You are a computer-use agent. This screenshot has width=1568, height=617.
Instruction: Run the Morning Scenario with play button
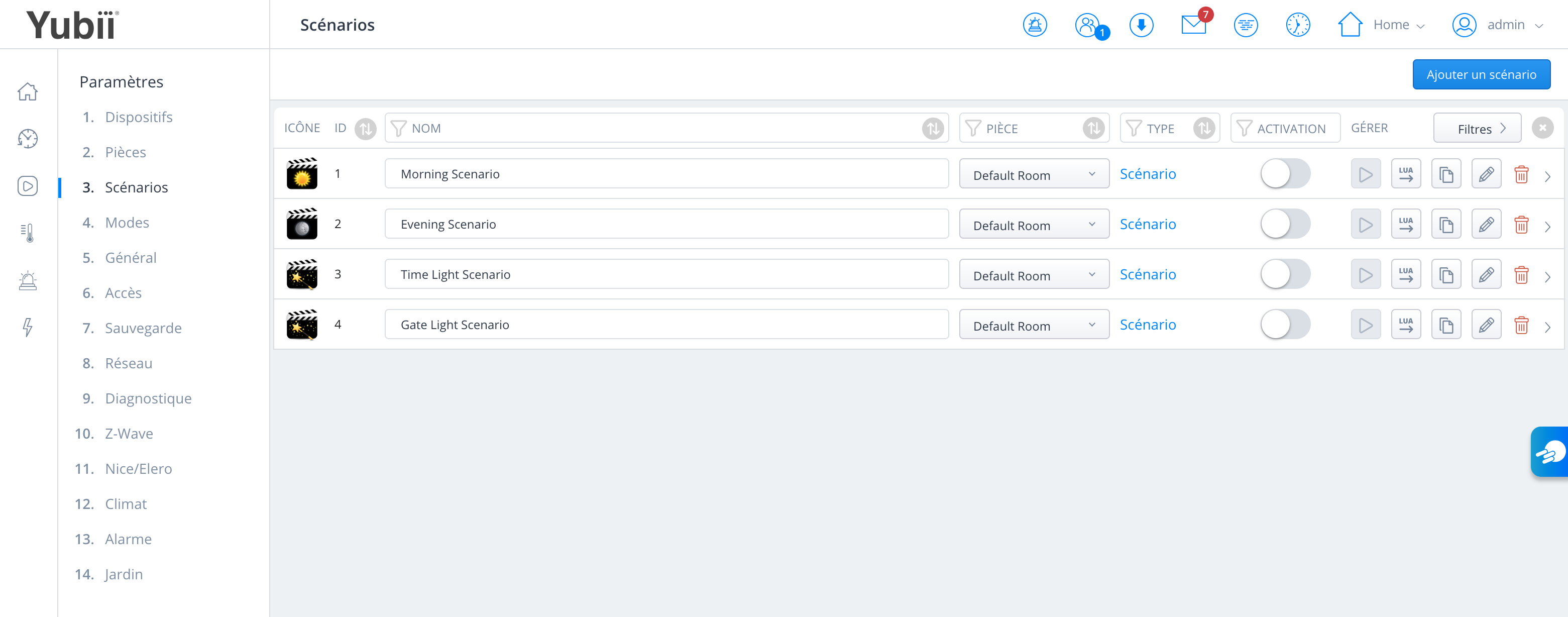coord(1365,174)
